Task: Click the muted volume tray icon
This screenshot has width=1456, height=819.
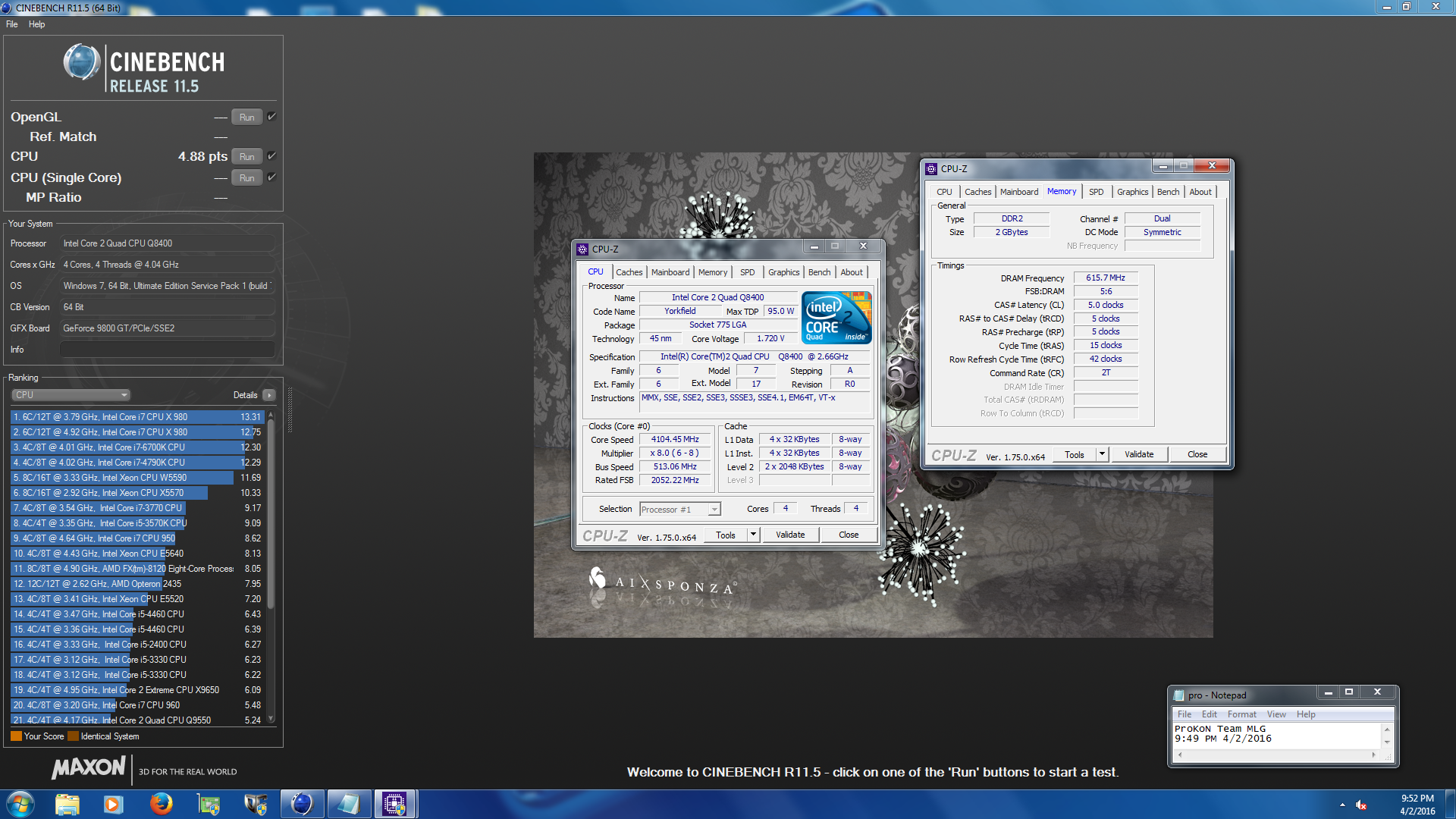Action: [1361, 805]
